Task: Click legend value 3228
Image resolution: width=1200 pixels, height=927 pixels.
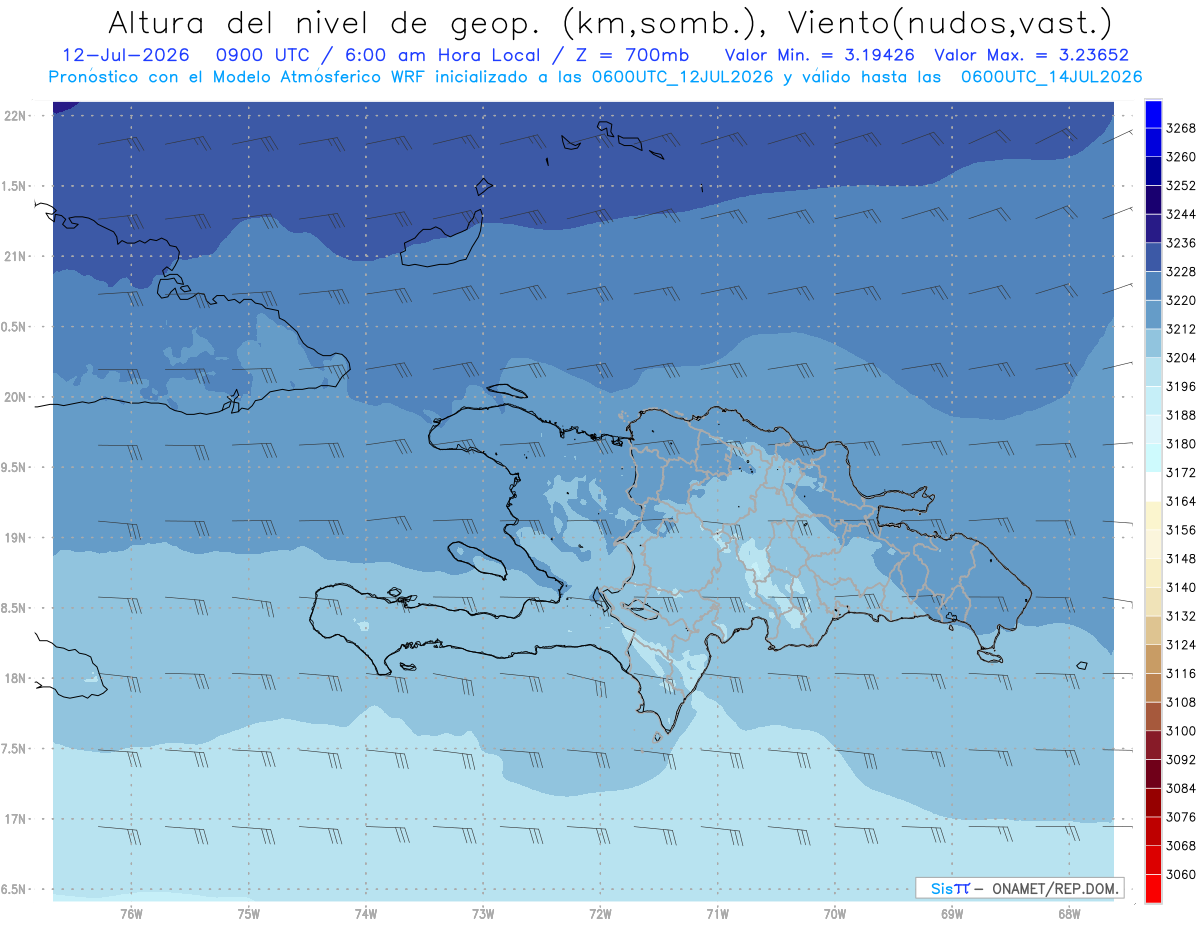Action: [x=1181, y=272]
